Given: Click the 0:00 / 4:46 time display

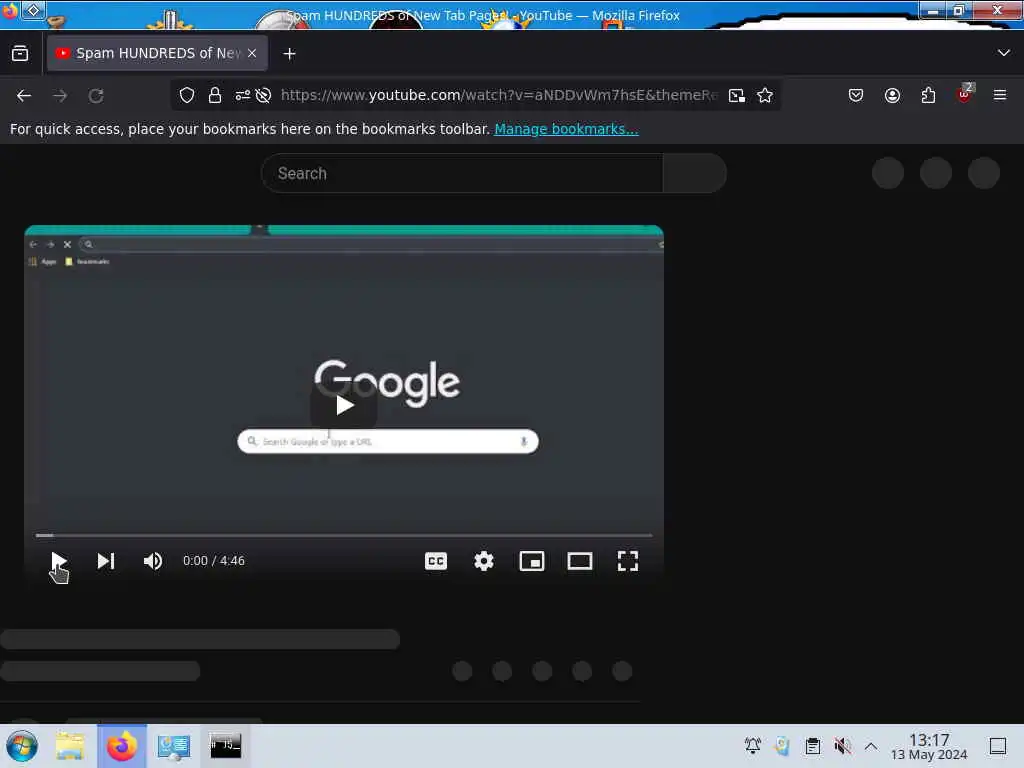Looking at the screenshot, I should coord(214,561).
